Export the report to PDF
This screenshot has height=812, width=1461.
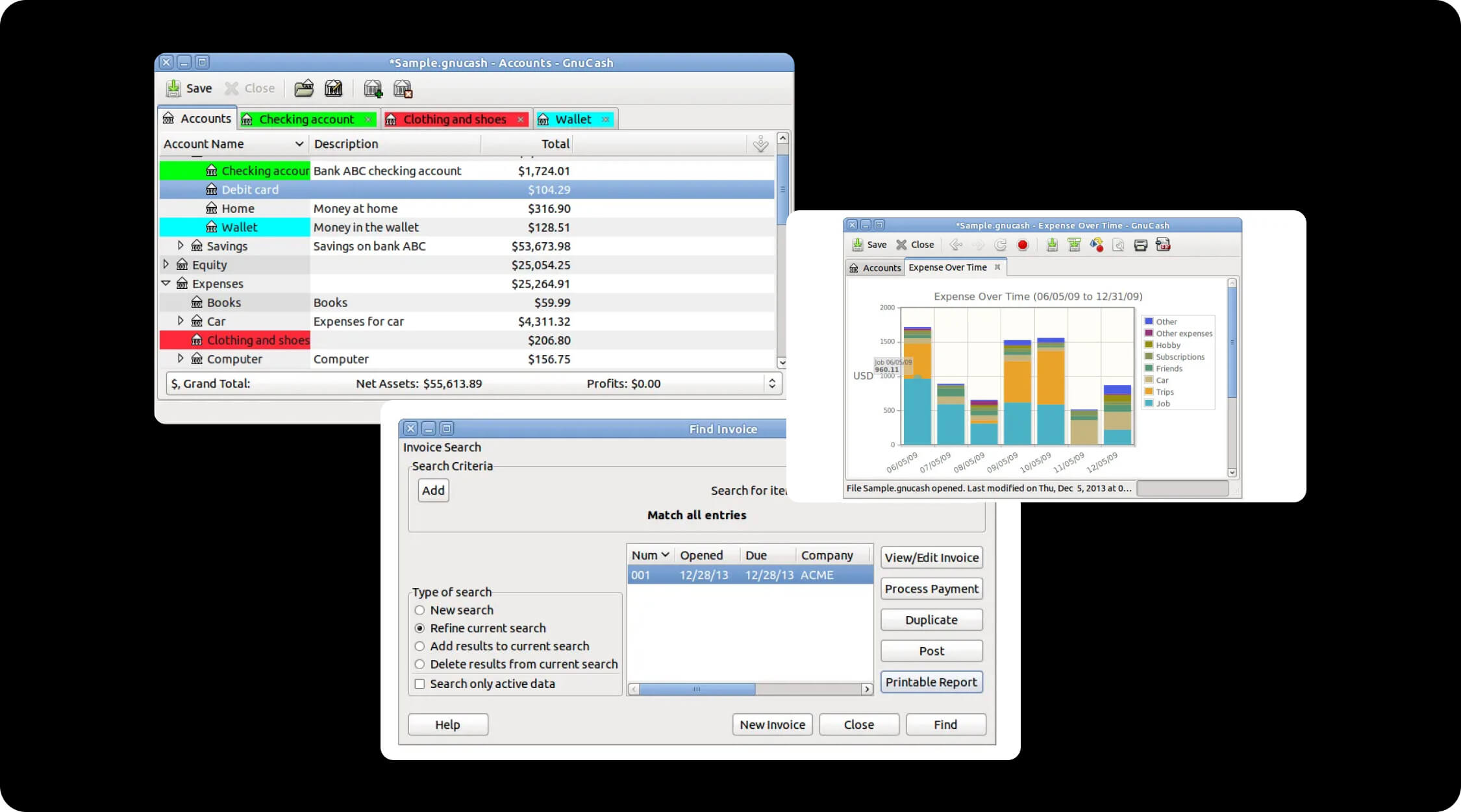point(1163,245)
